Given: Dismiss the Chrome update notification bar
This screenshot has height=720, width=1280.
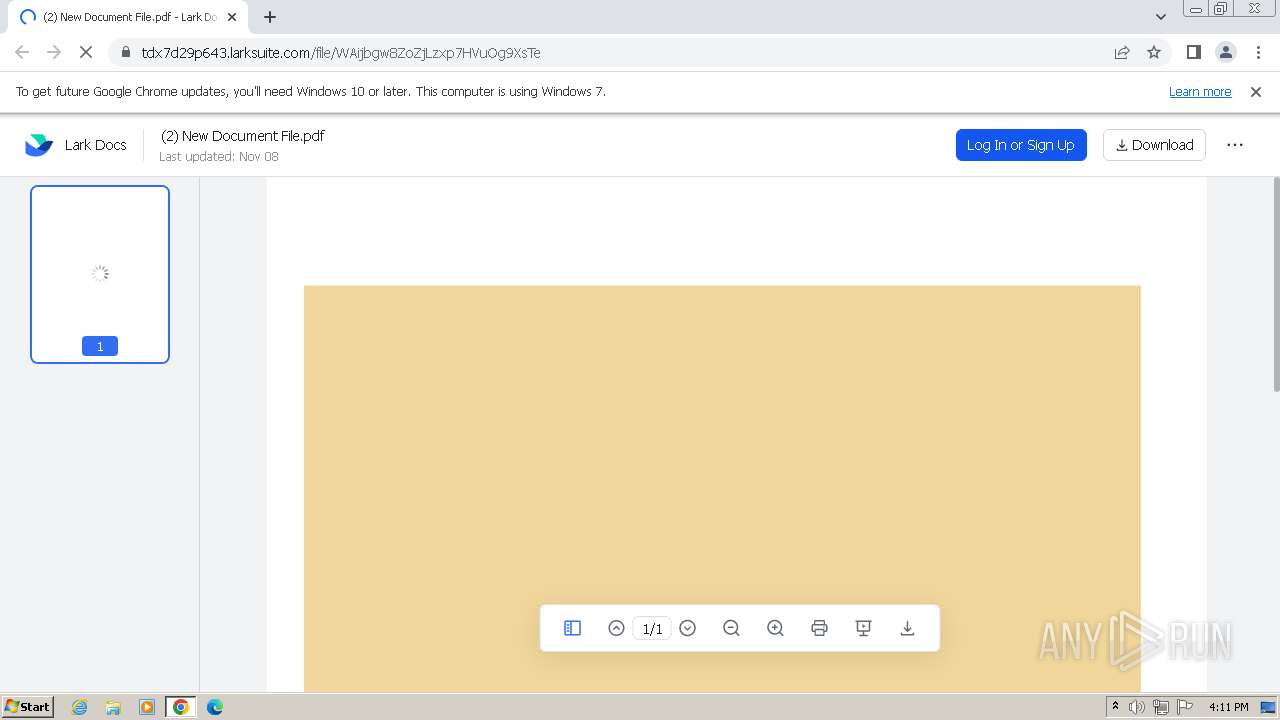Looking at the screenshot, I should click(1256, 92).
